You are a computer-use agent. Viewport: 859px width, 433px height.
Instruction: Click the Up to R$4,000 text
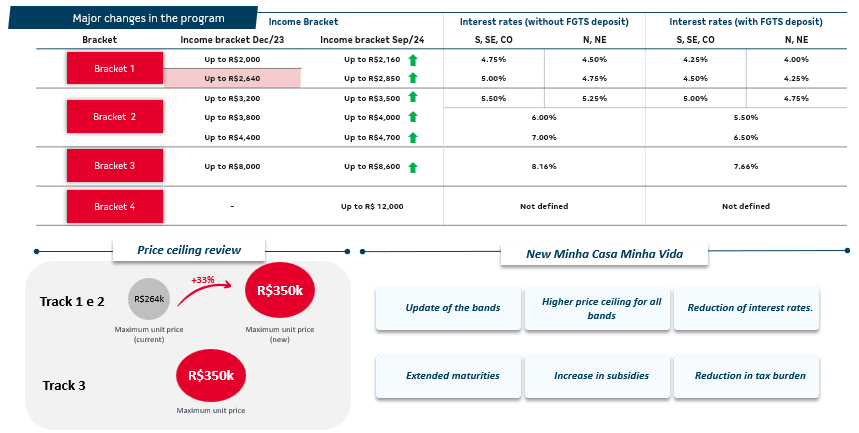tap(372, 117)
